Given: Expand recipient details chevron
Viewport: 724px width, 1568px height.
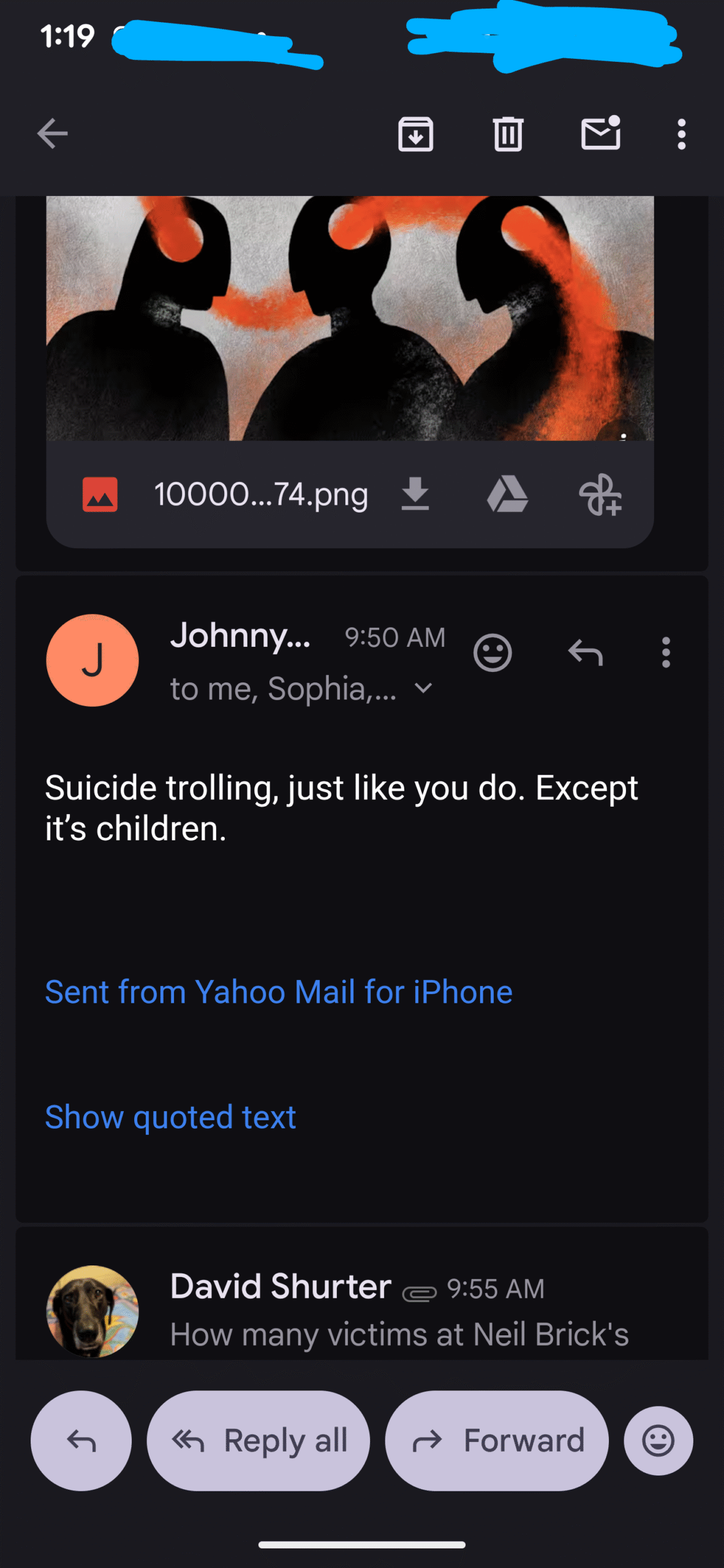Looking at the screenshot, I should tap(423, 688).
